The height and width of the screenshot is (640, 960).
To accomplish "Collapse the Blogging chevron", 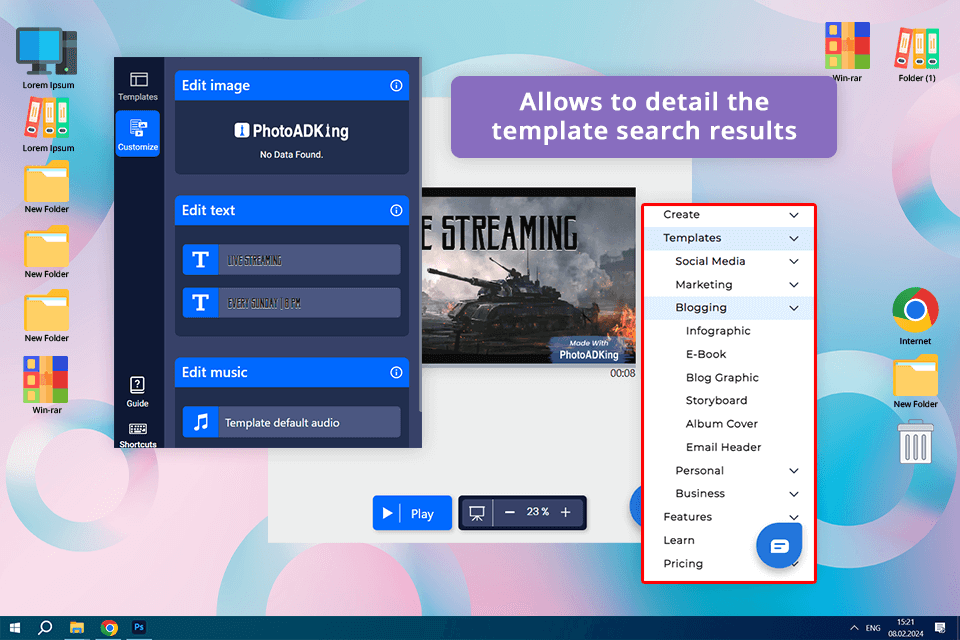I will click(793, 308).
